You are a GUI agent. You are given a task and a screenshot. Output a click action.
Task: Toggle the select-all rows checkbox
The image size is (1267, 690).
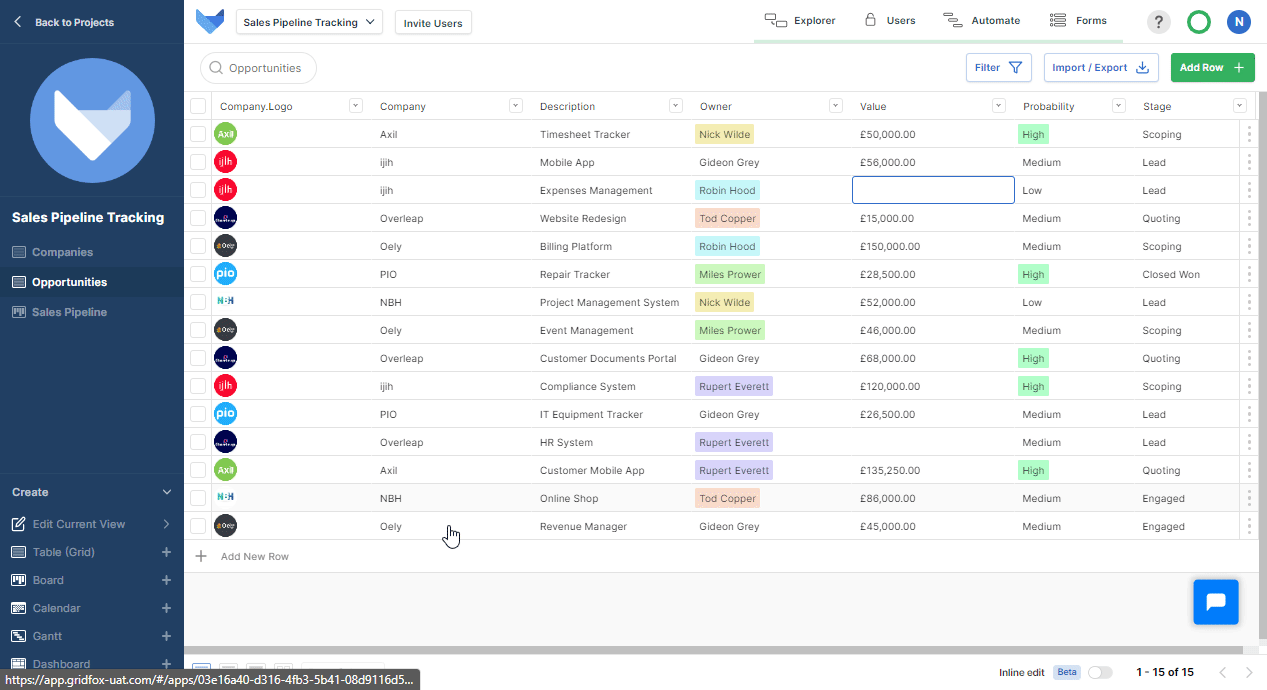[x=198, y=106]
